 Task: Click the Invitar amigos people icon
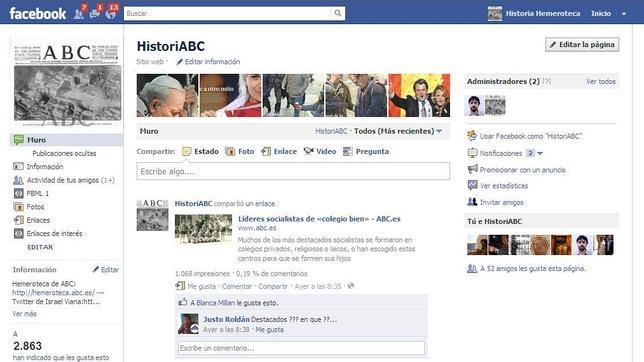point(472,202)
